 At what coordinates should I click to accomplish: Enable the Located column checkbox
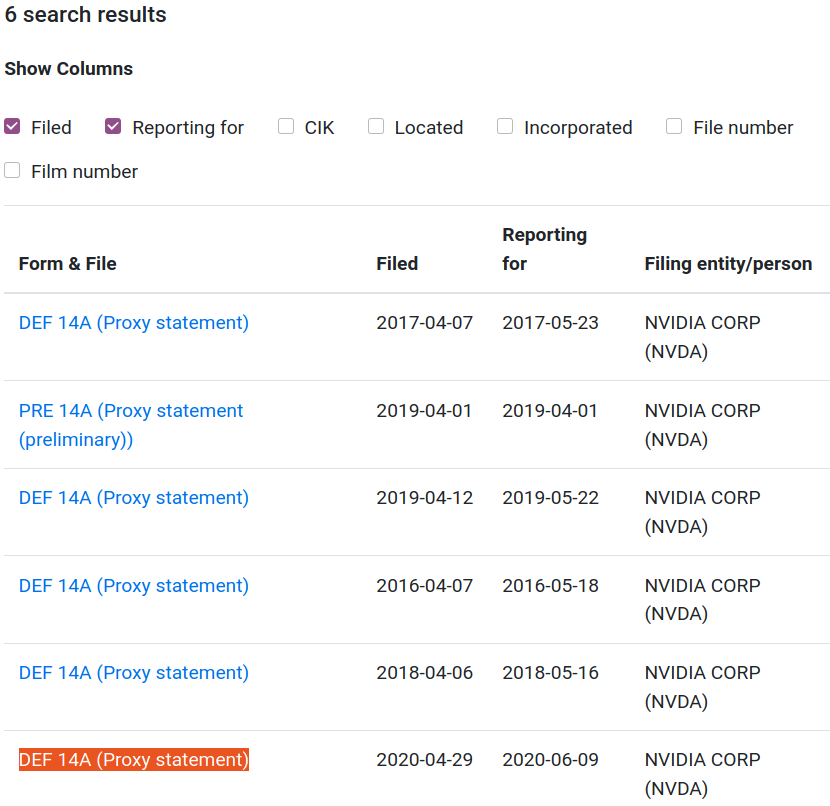coord(376,127)
